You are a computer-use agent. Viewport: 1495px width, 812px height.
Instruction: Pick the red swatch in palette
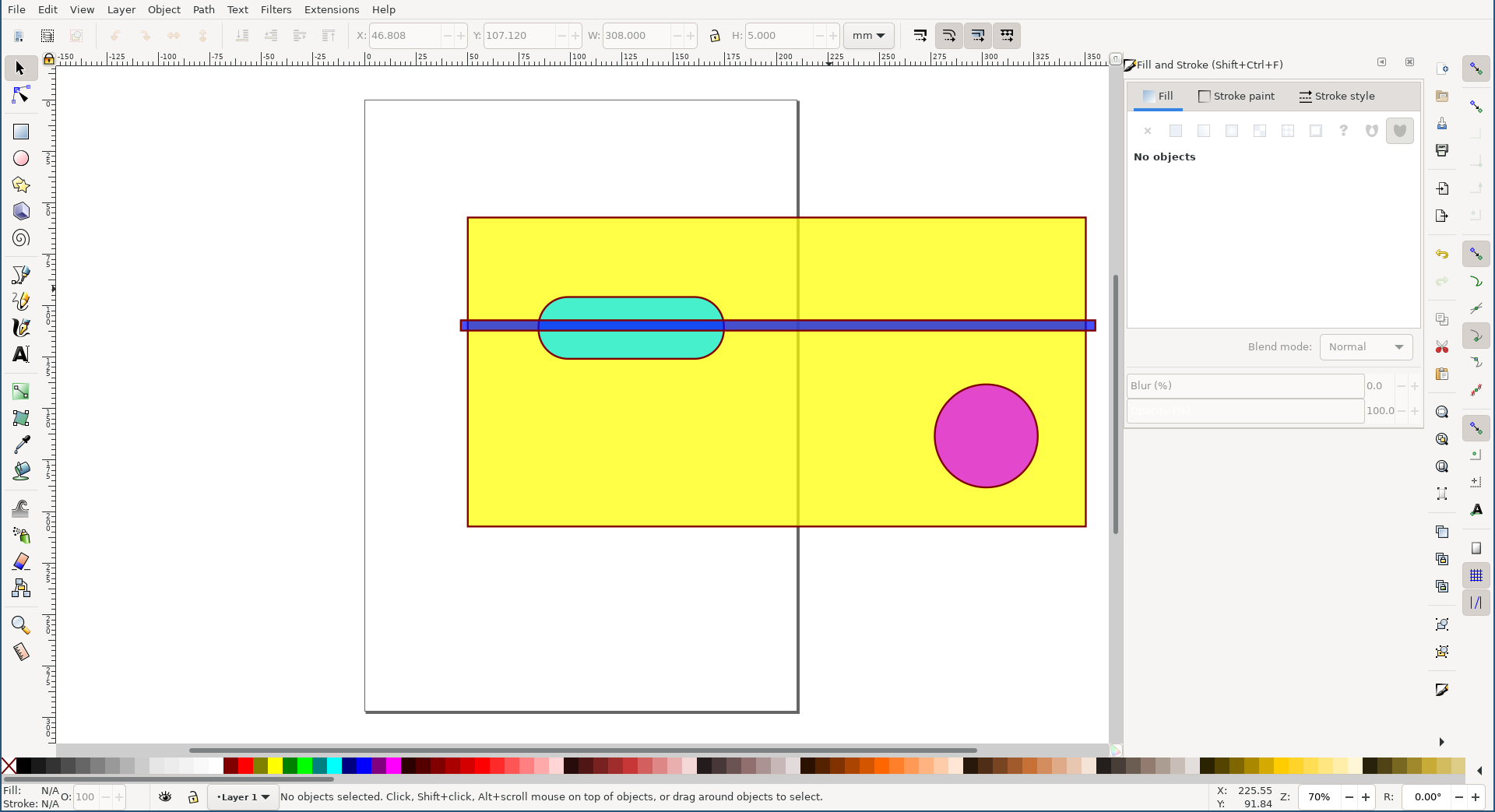(x=245, y=766)
